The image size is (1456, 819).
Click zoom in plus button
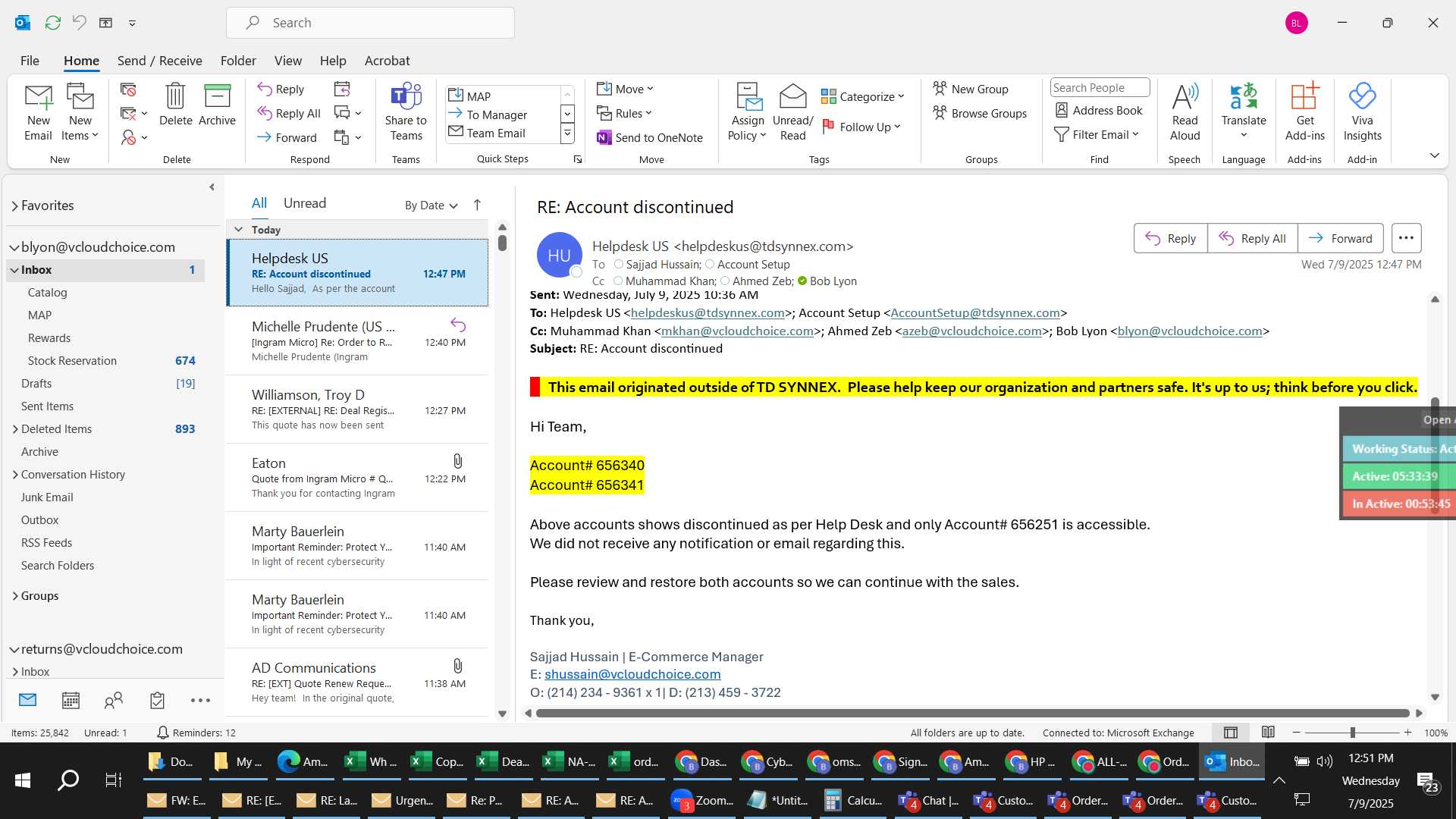click(1407, 733)
